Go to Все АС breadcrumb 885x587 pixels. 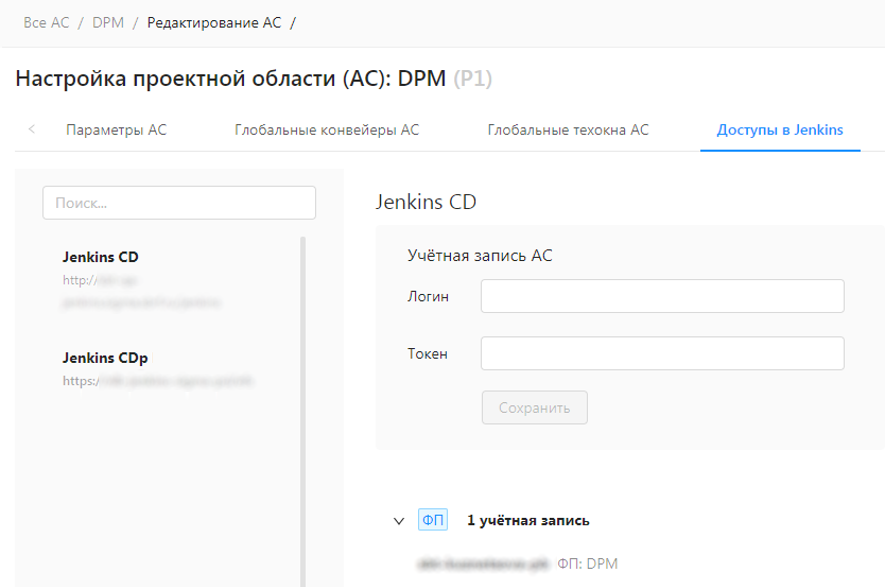46,22
